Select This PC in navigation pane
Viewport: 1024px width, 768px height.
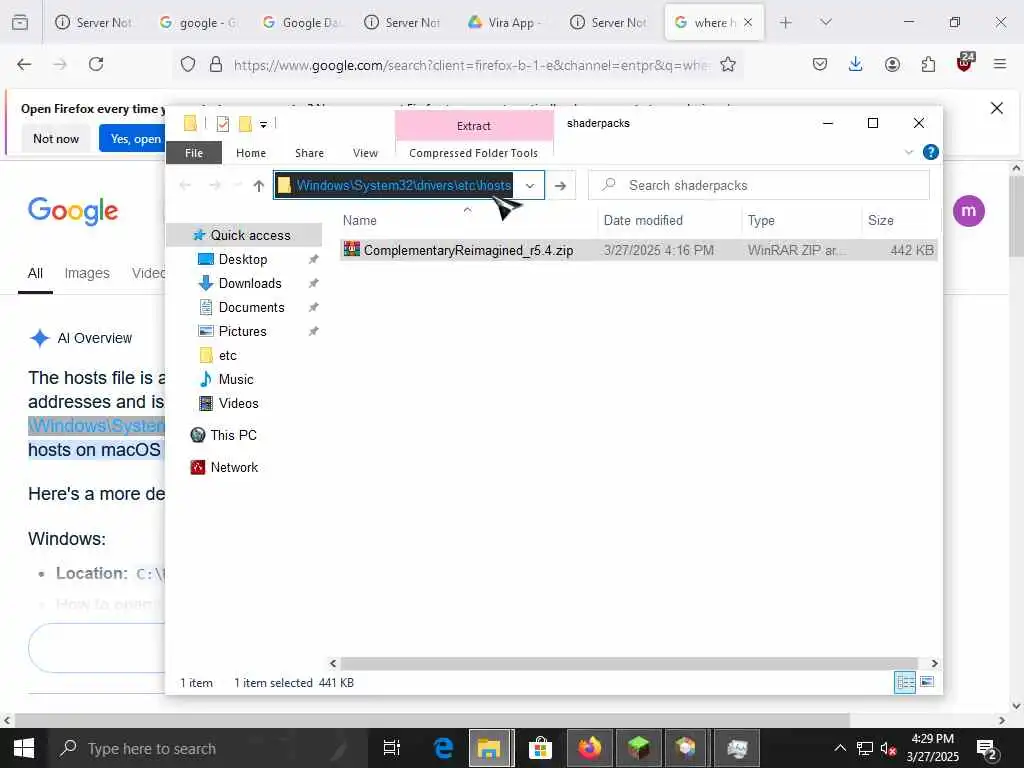[233, 435]
